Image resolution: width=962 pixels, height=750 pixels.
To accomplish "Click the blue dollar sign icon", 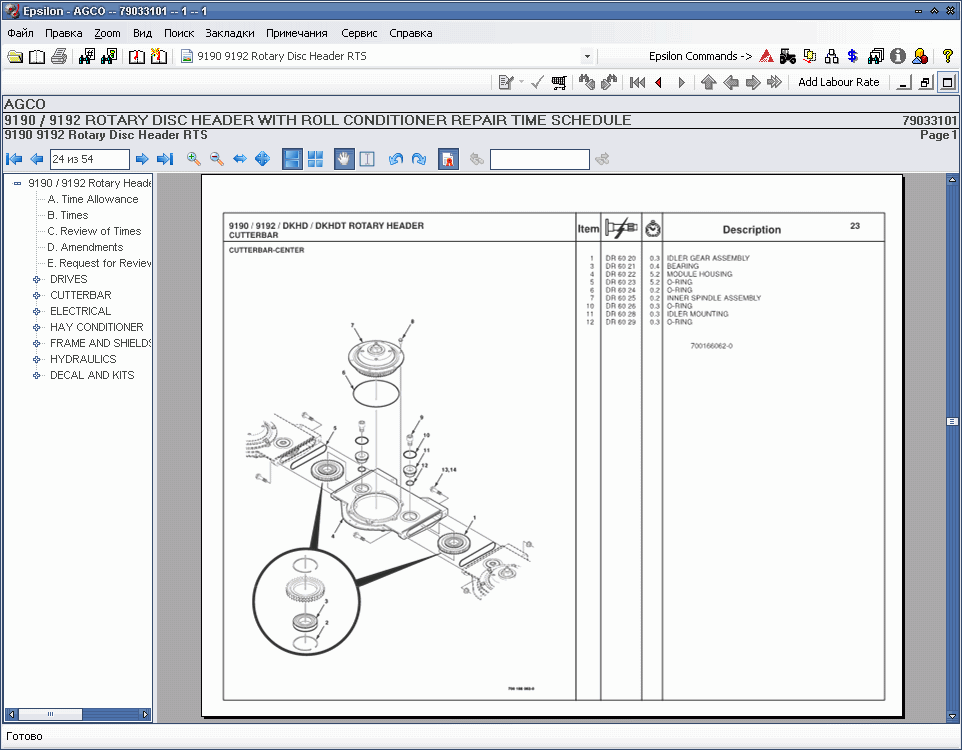I will [x=852, y=56].
